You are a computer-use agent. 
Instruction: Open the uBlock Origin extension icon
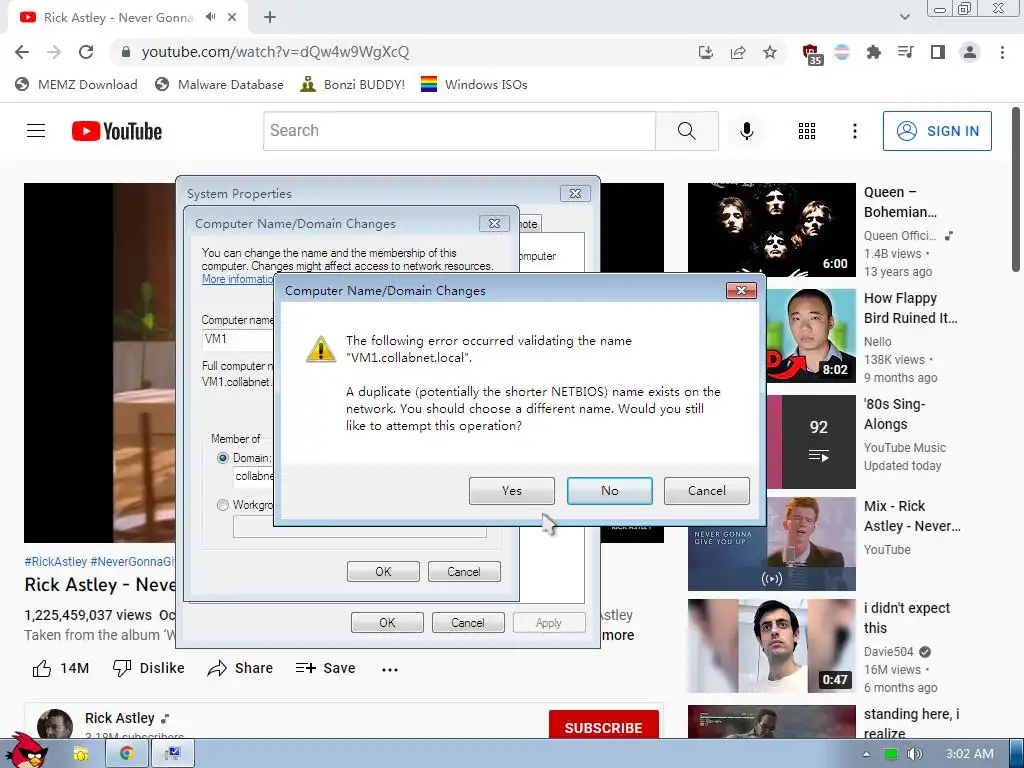pos(812,54)
